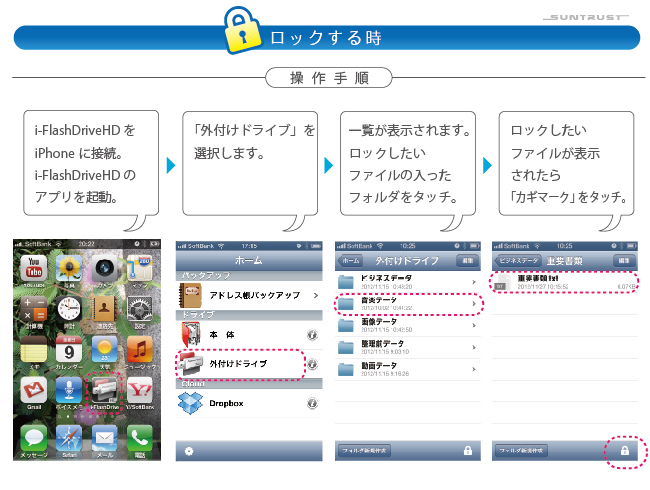Open the 整理前データ folder
This screenshot has height=490, width=650.
pyautogui.click(x=408, y=347)
